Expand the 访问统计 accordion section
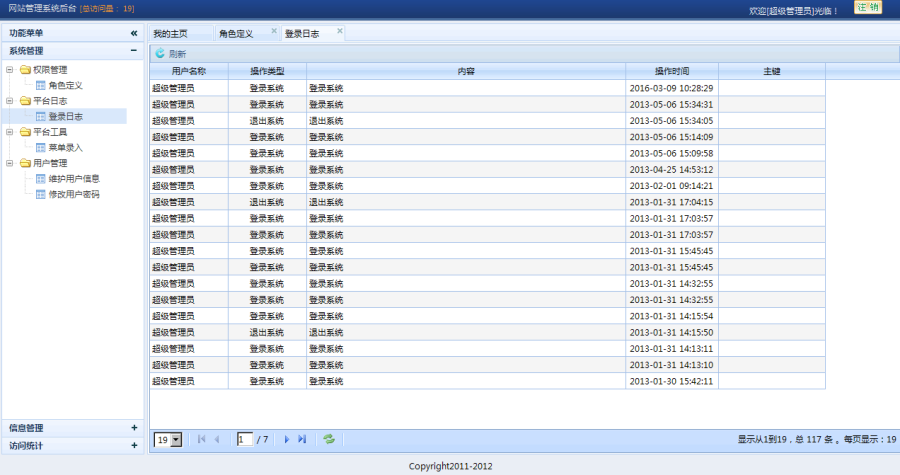900x475 pixels. coord(134,445)
